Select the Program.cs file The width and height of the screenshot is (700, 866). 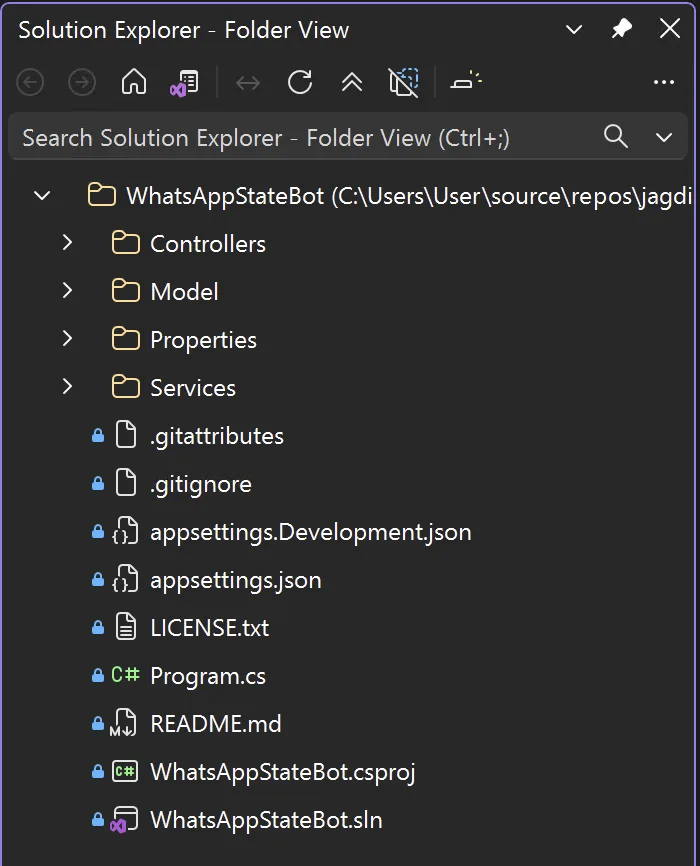pyautogui.click(x=208, y=676)
